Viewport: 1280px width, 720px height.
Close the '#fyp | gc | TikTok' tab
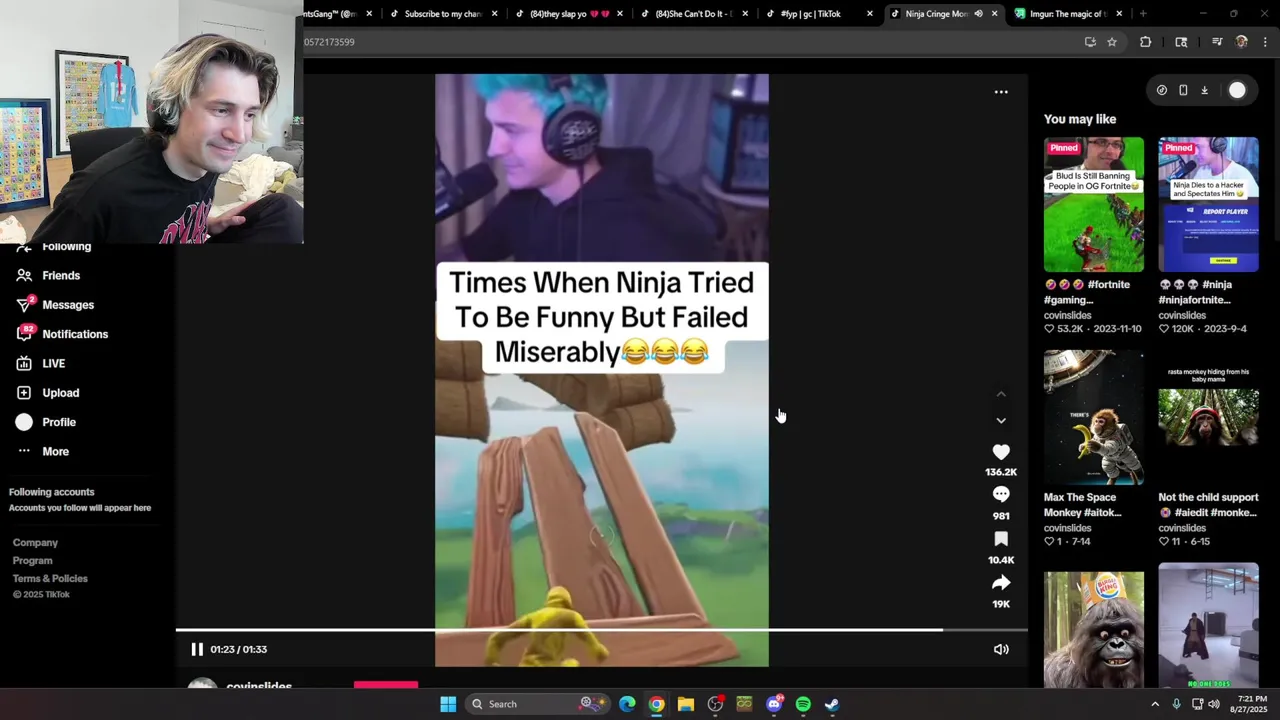tap(869, 14)
